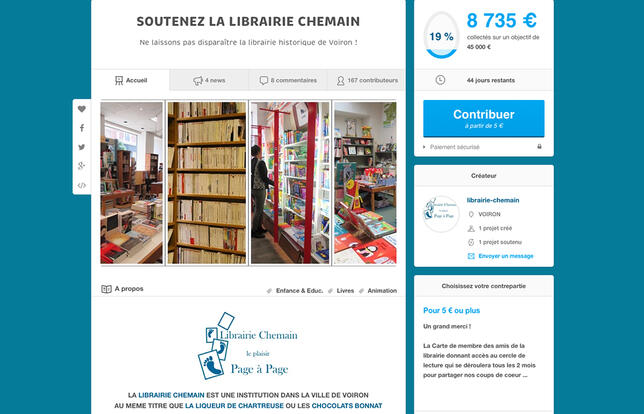Click the secure payment padlock icon

[x=539, y=147]
